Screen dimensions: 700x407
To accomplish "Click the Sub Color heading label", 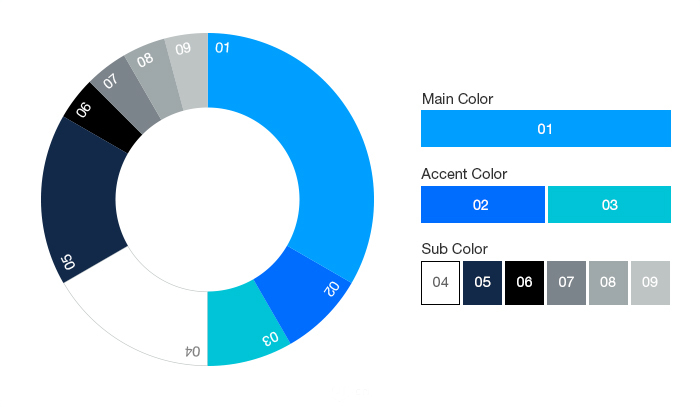I will pyautogui.click(x=454, y=248).
